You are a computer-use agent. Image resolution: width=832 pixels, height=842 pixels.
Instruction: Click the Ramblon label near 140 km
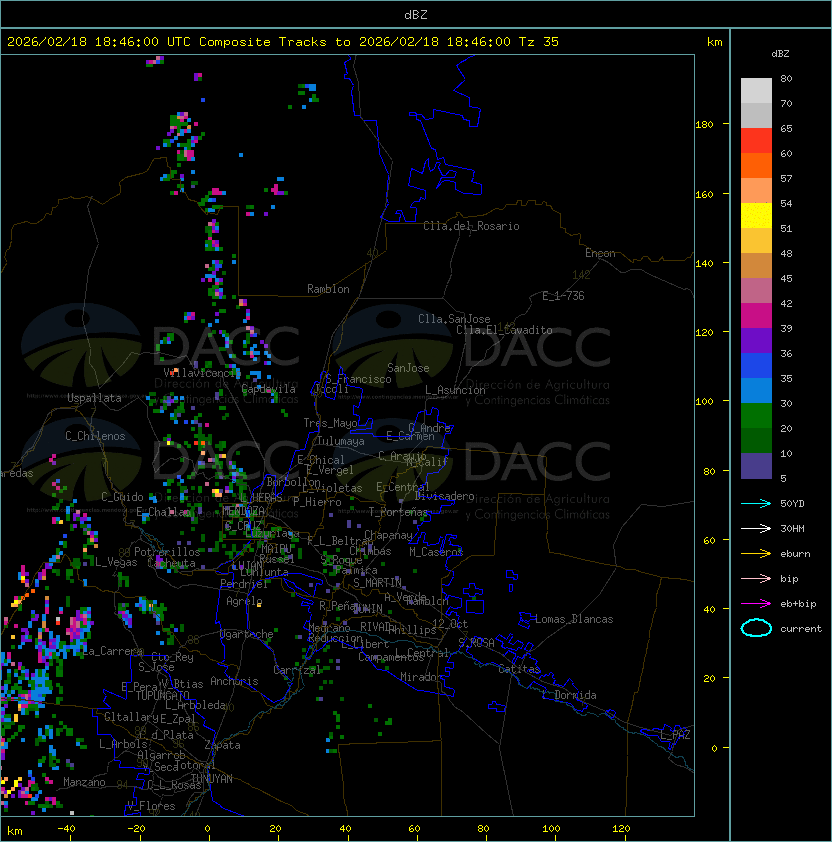(328, 289)
